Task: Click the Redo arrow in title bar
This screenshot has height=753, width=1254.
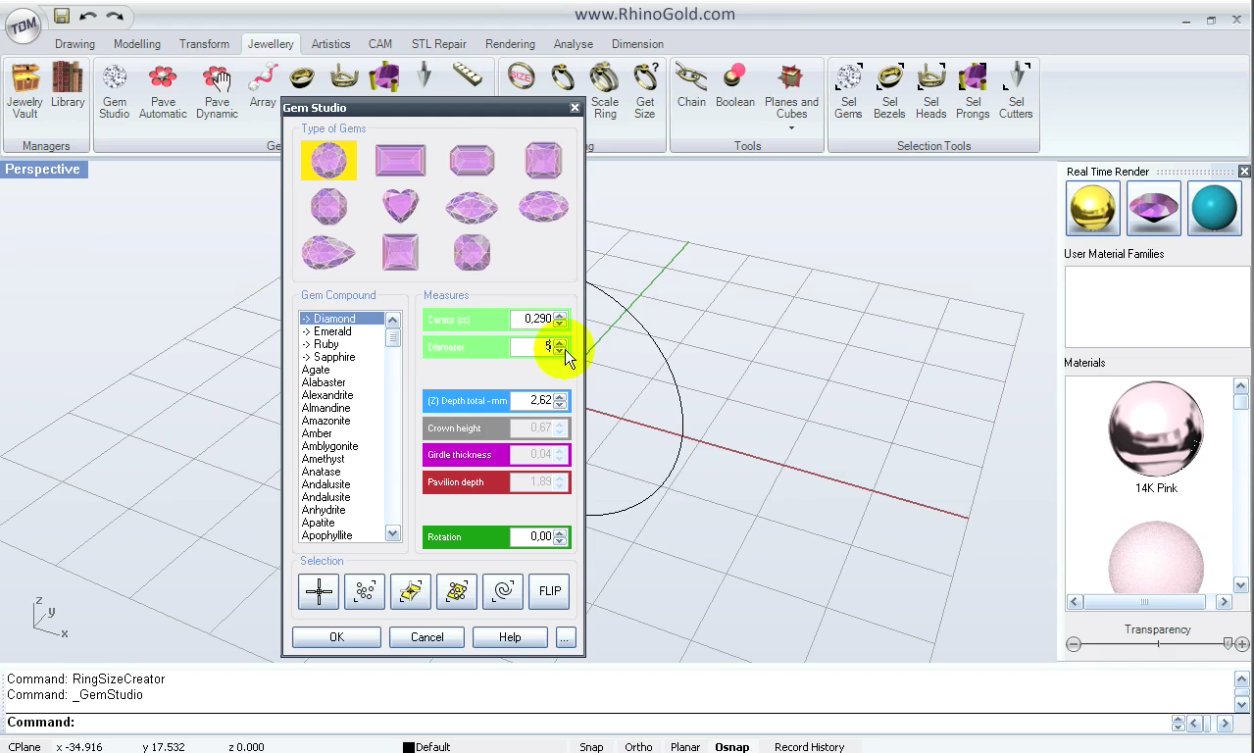Action: coord(115,16)
